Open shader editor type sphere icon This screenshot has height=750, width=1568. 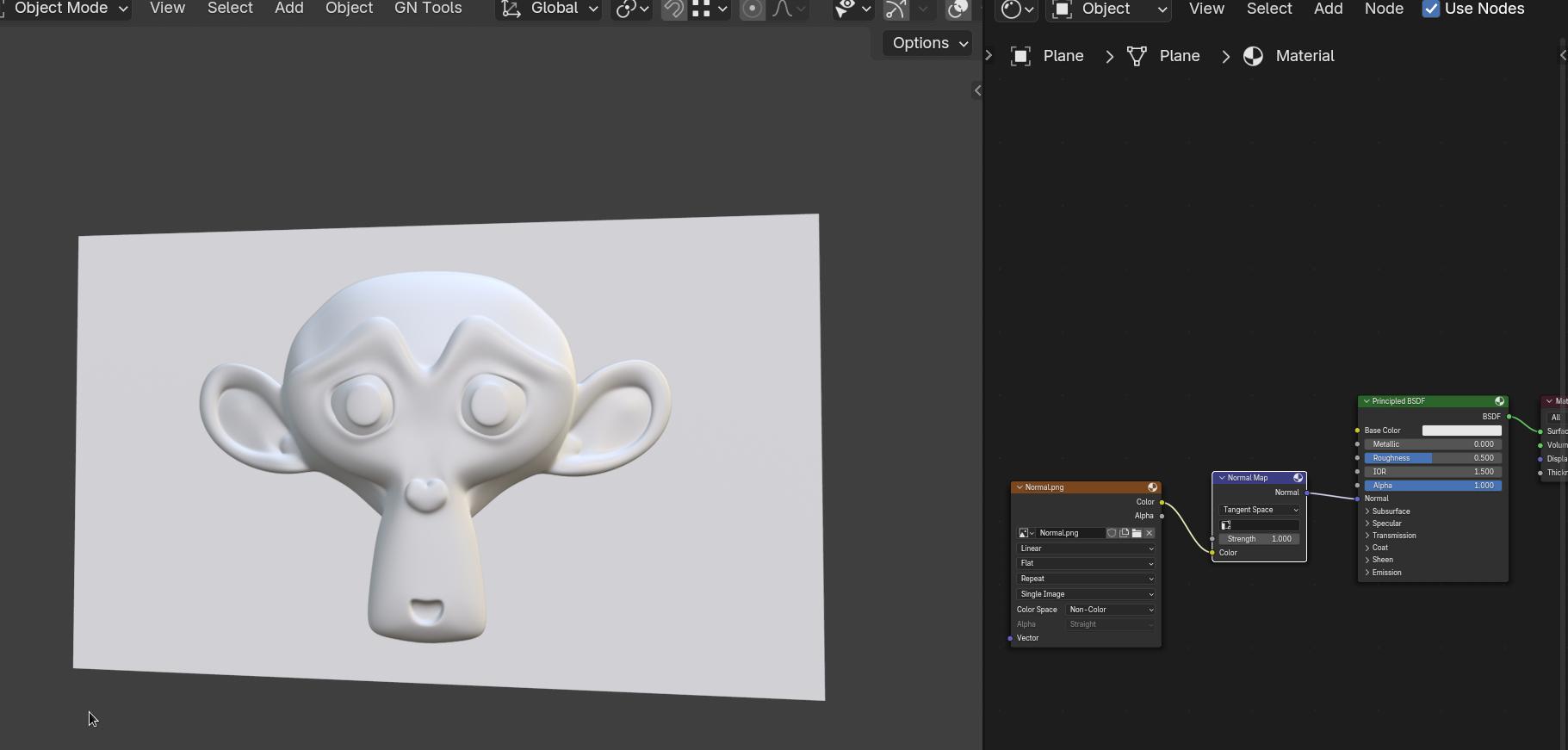[x=1017, y=9]
